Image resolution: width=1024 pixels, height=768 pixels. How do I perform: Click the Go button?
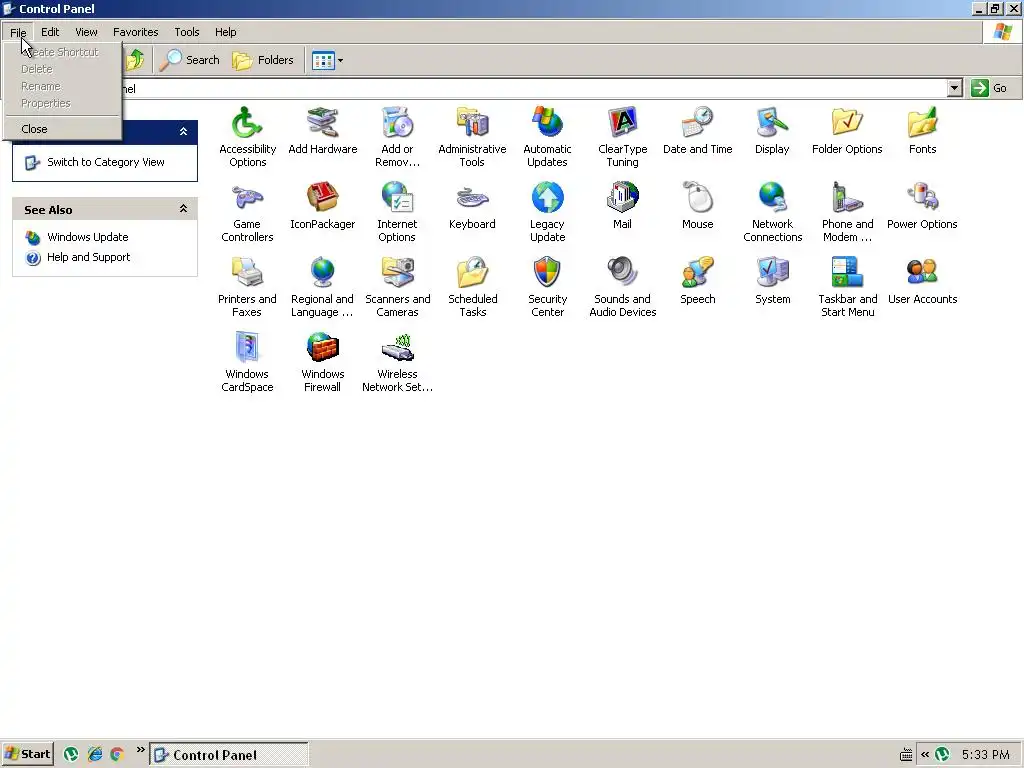[989, 88]
